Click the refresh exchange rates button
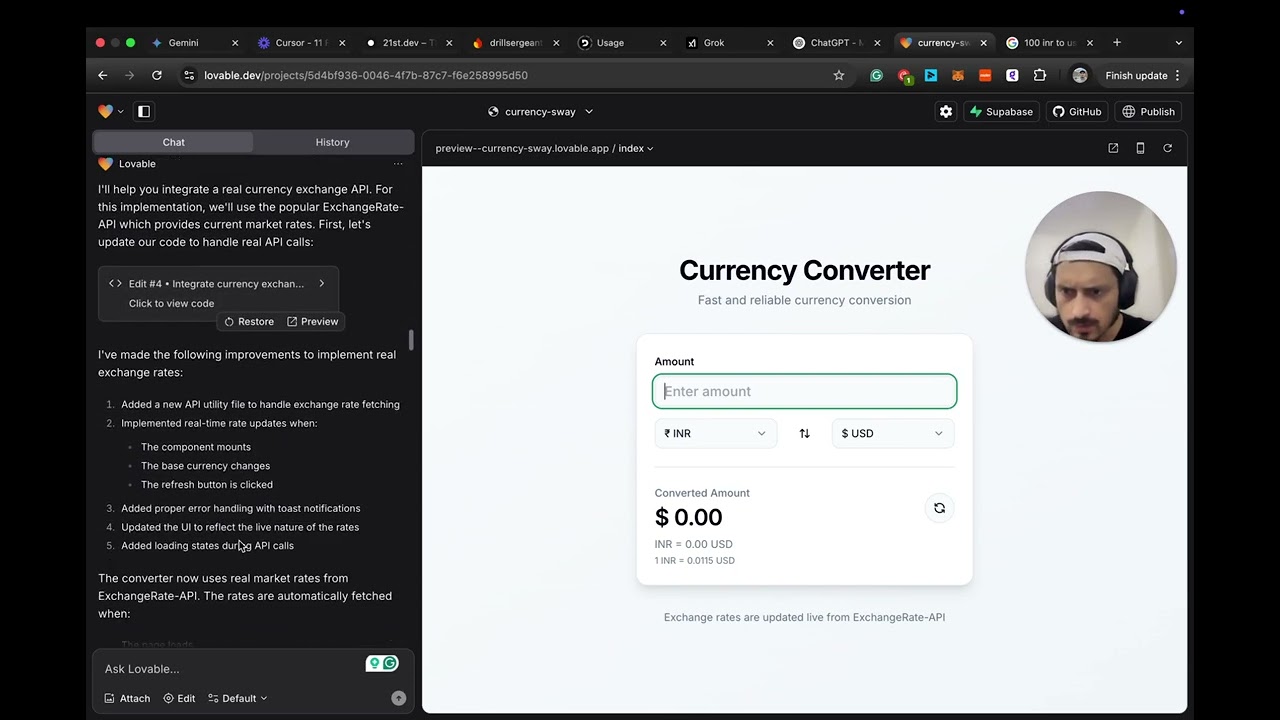 (x=939, y=508)
